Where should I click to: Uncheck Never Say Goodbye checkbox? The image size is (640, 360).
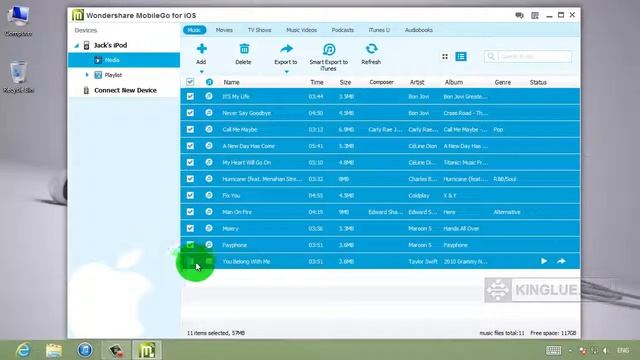(x=190, y=113)
